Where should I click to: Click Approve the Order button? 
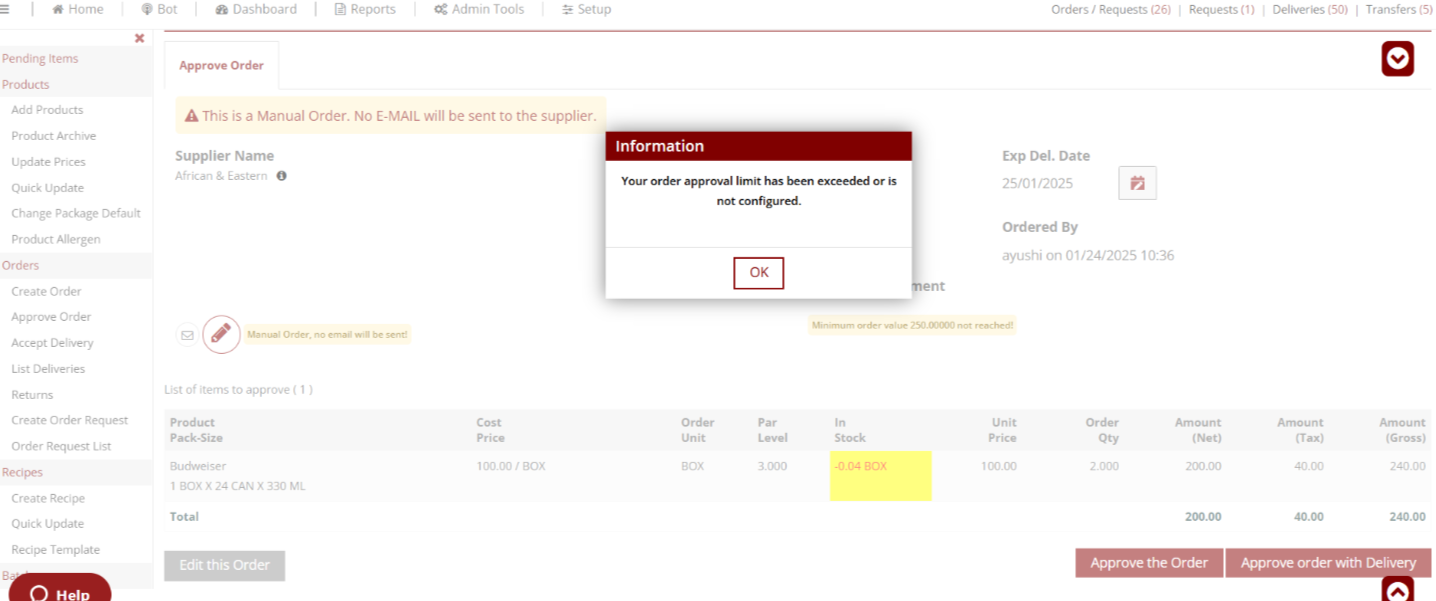(x=1149, y=563)
